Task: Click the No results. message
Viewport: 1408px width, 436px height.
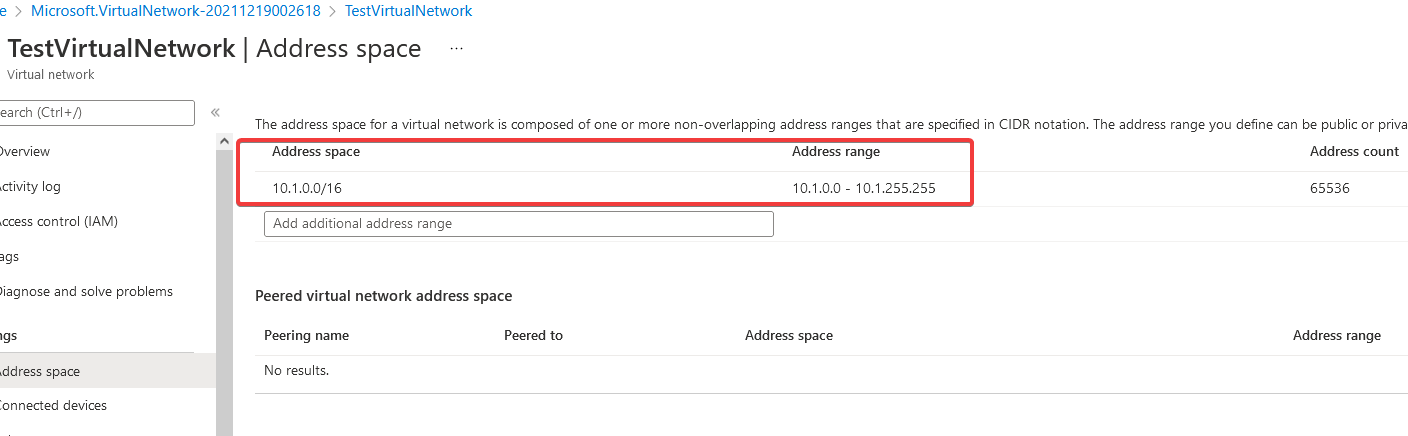Action: tap(296, 371)
